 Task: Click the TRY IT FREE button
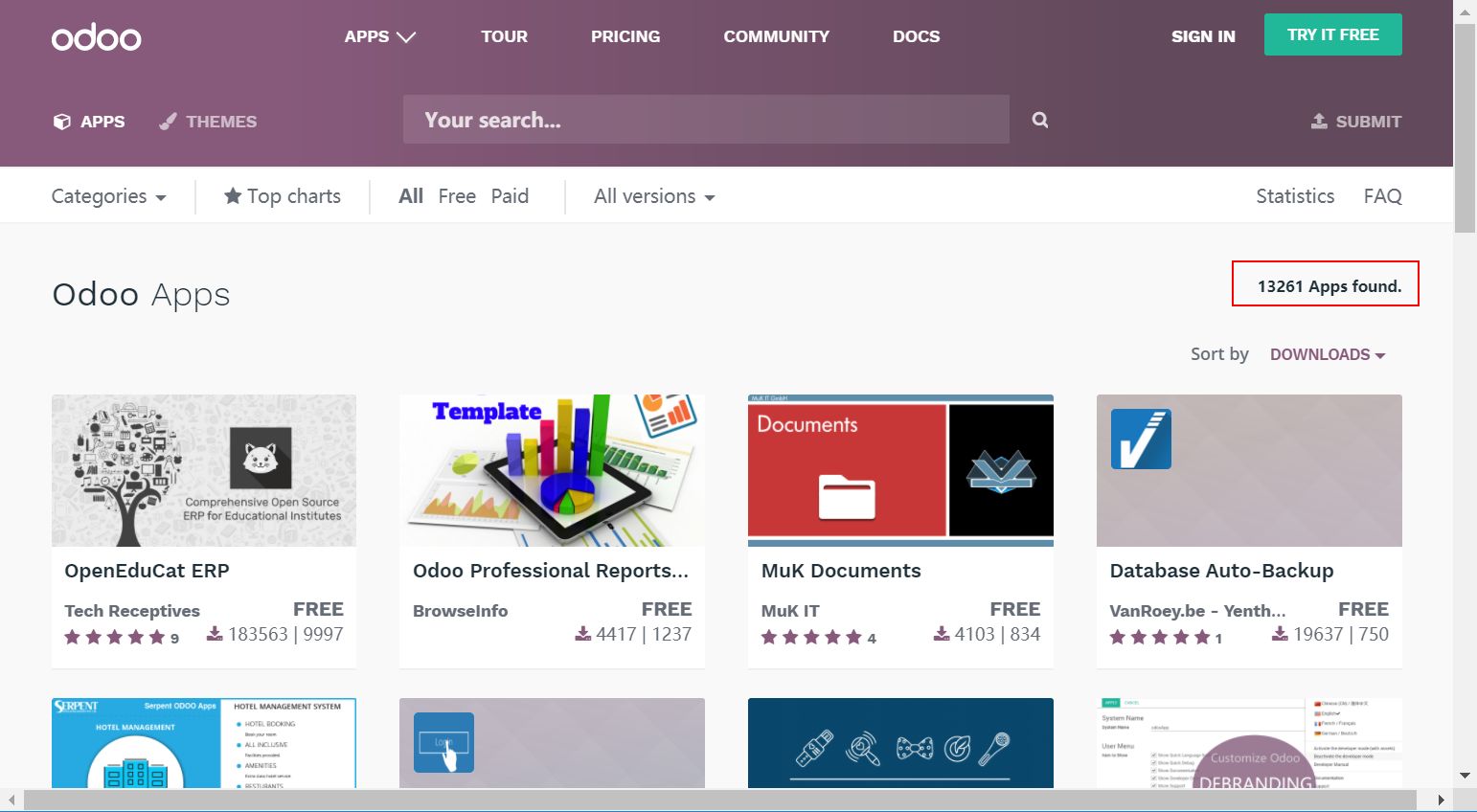[x=1333, y=34]
